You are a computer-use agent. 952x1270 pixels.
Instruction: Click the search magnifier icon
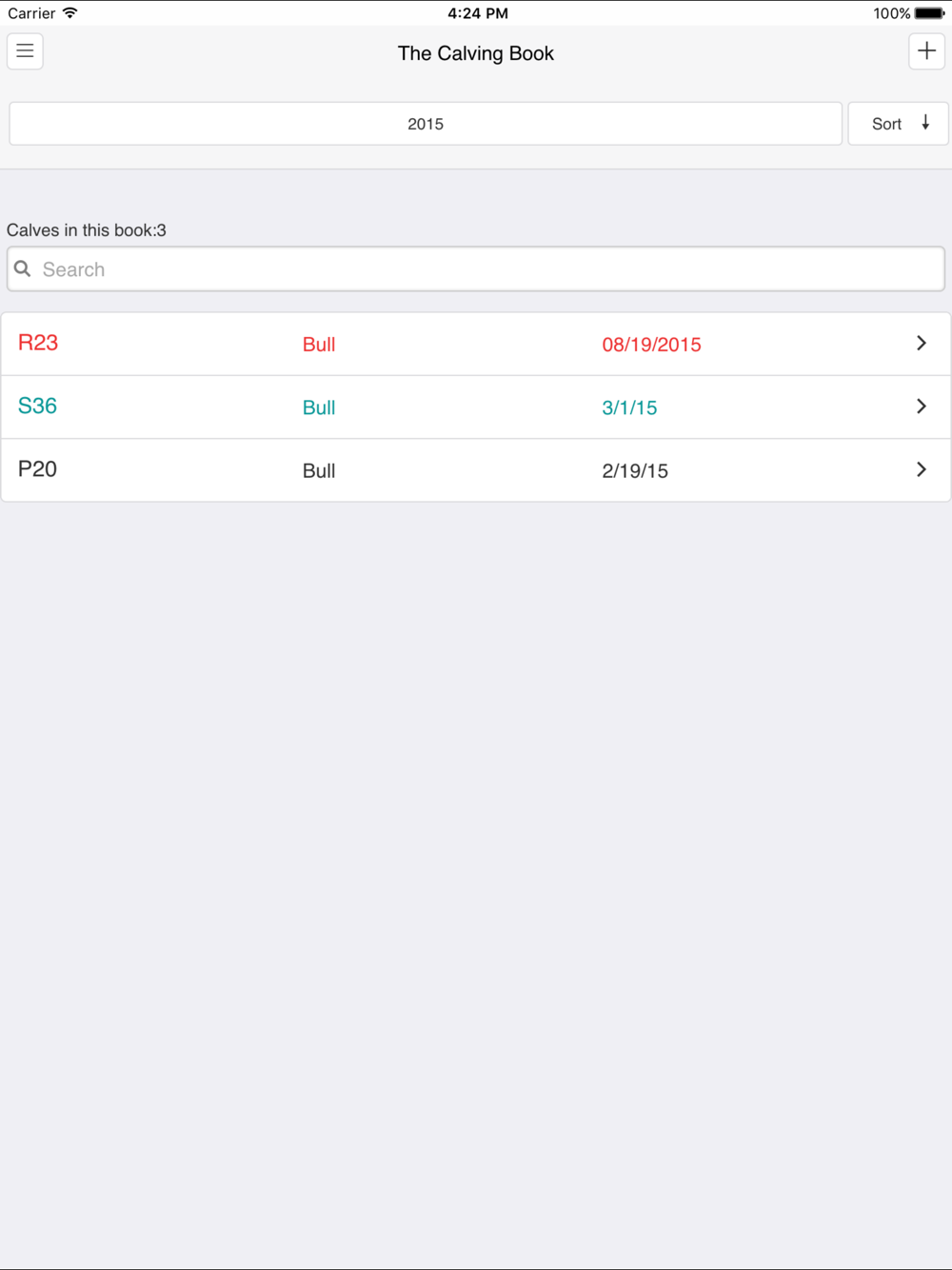pos(23,269)
